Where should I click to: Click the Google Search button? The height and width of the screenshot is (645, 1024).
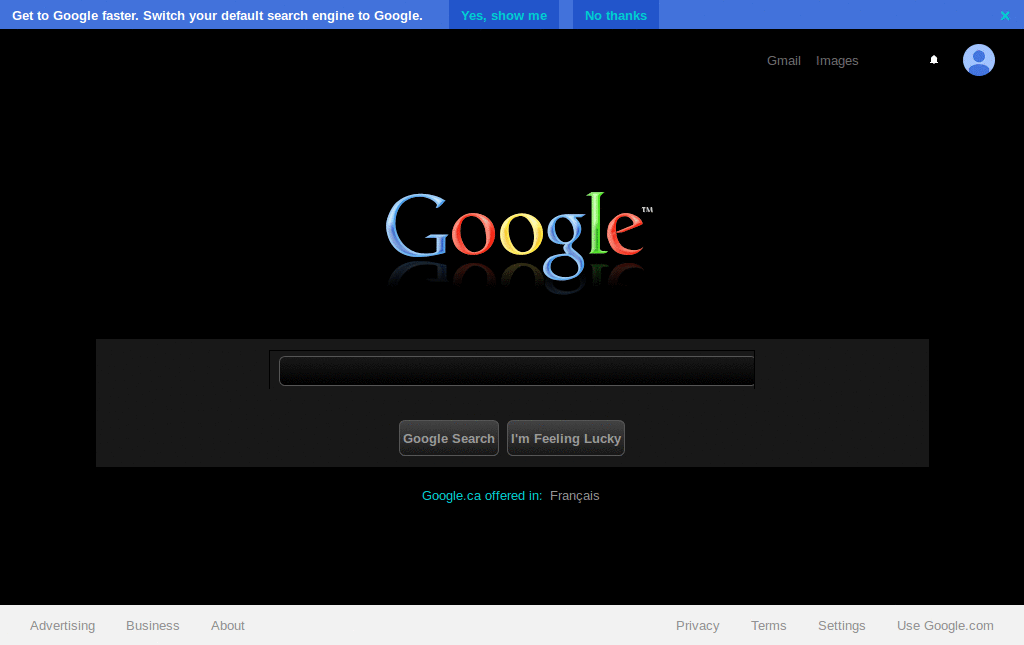point(449,438)
